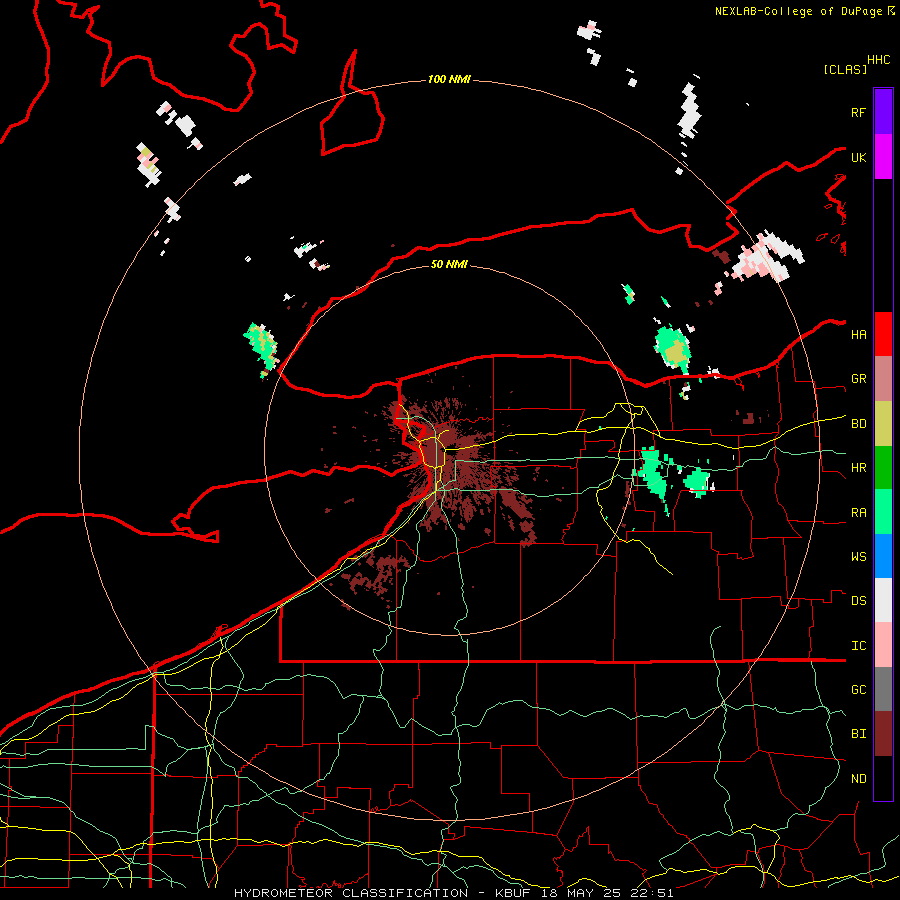Click the DS dry snow white swatch
The height and width of the screenshot is (900, 900).
pos(883,600)
